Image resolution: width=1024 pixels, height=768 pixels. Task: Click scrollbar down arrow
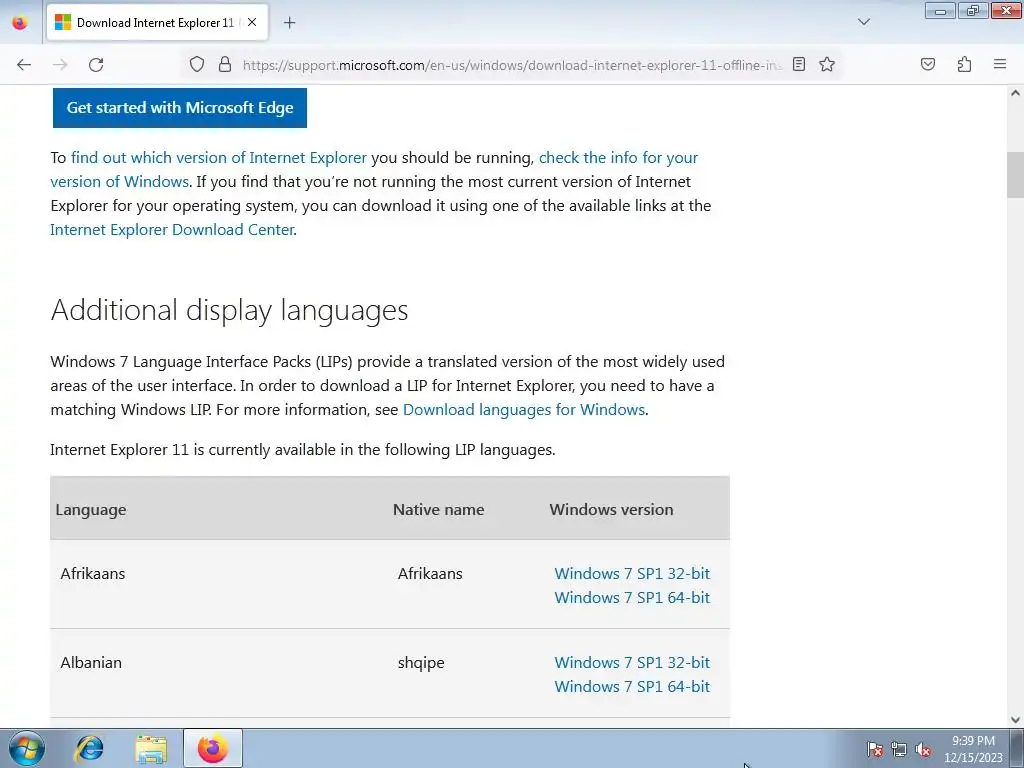(x=1015, y=720)
